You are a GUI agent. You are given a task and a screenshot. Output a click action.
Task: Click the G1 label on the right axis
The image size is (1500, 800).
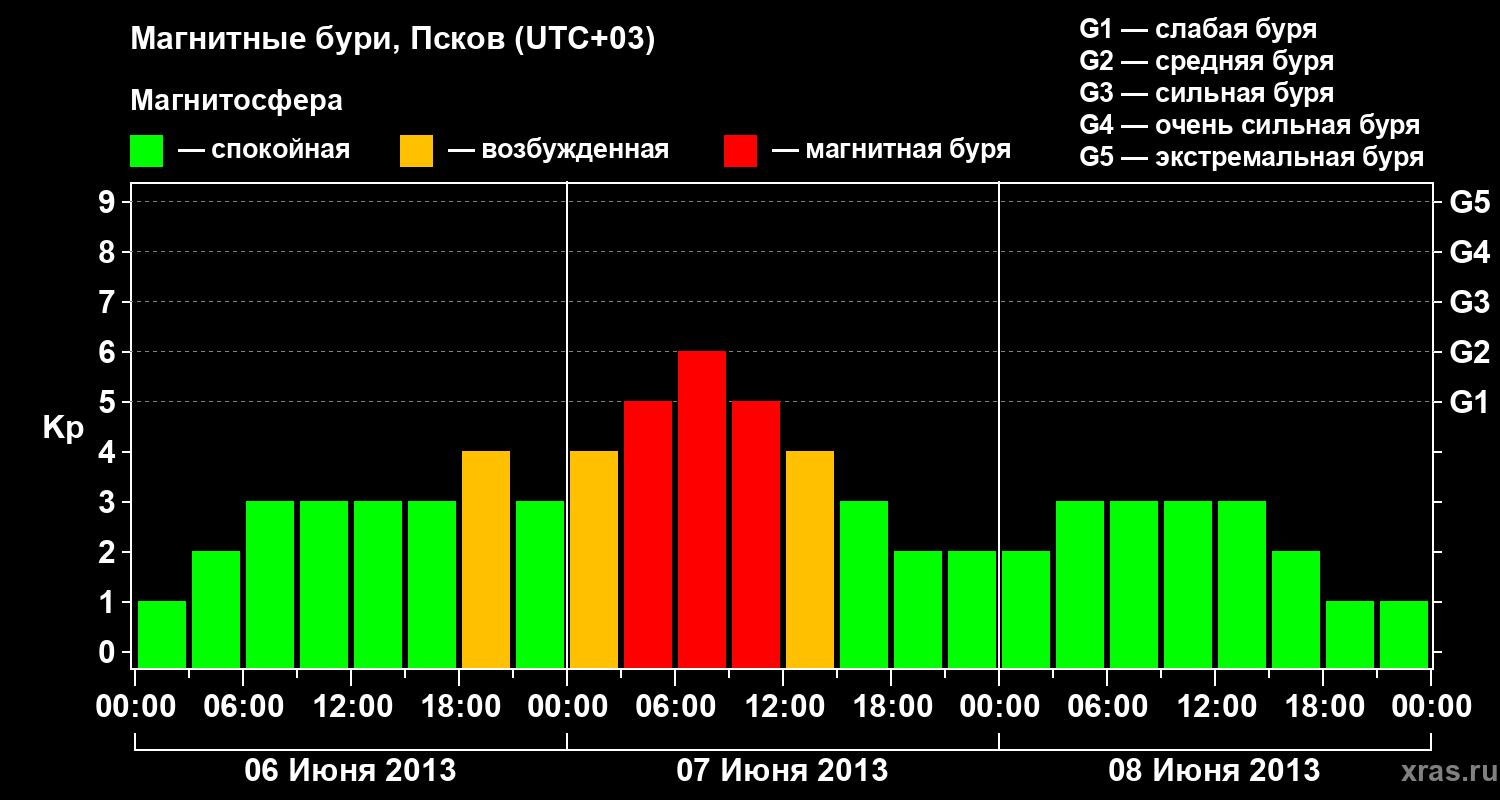[x=1469, y=402]
